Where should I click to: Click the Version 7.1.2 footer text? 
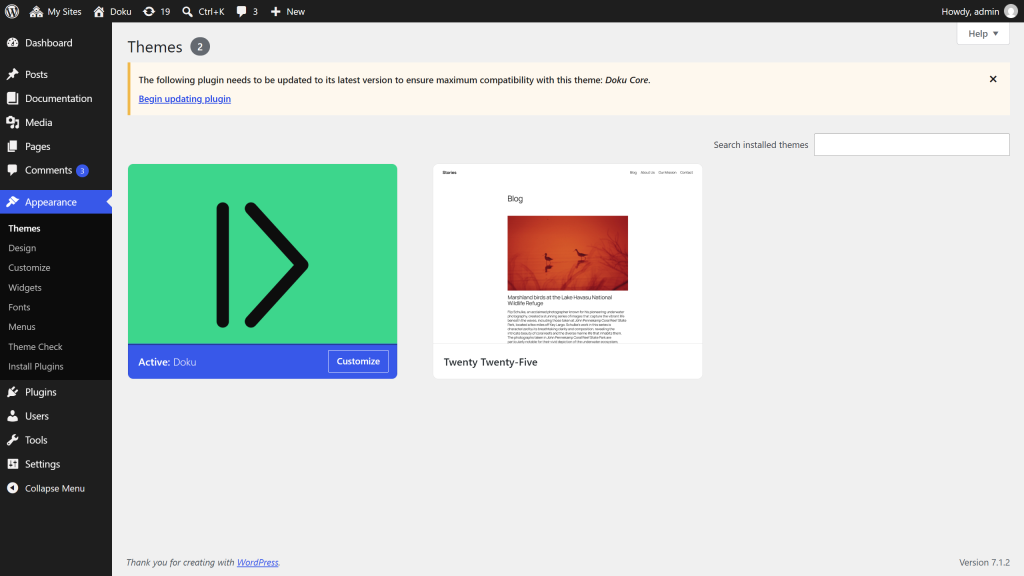pyautogui.click(x=984, y=562)
